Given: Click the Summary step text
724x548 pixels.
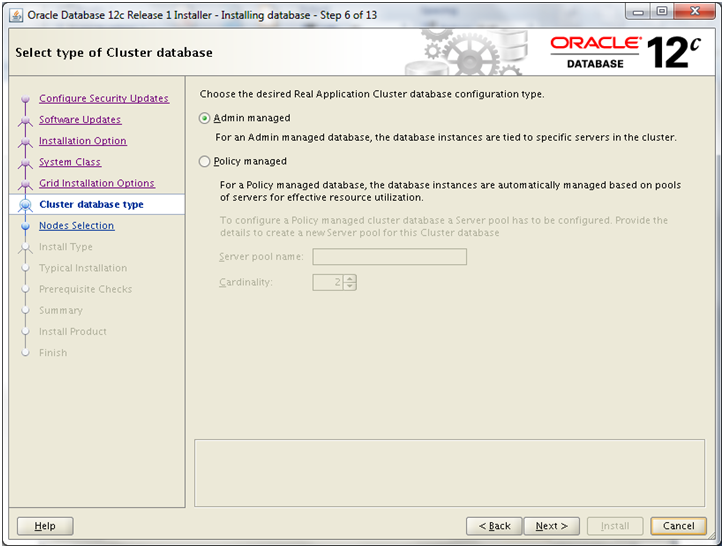Looking at the screenshot, I should pos(60,311).
